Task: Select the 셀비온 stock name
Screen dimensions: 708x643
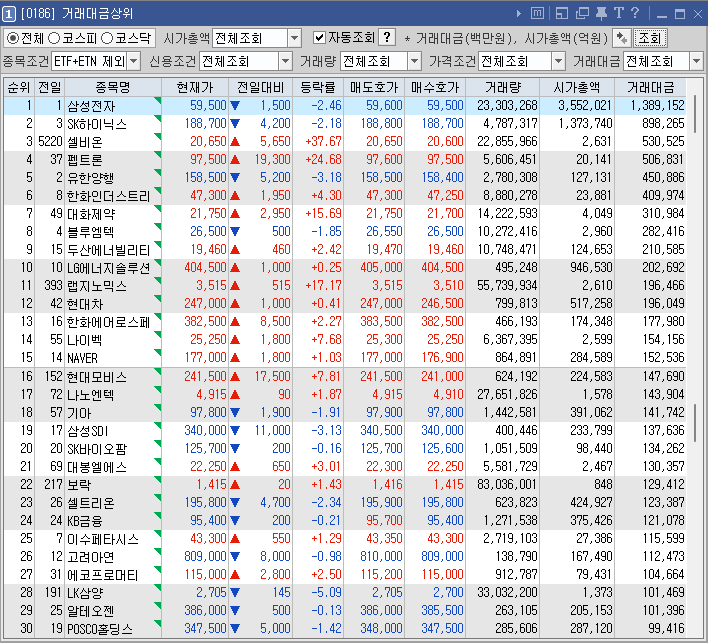Action: tap(85, 142)
